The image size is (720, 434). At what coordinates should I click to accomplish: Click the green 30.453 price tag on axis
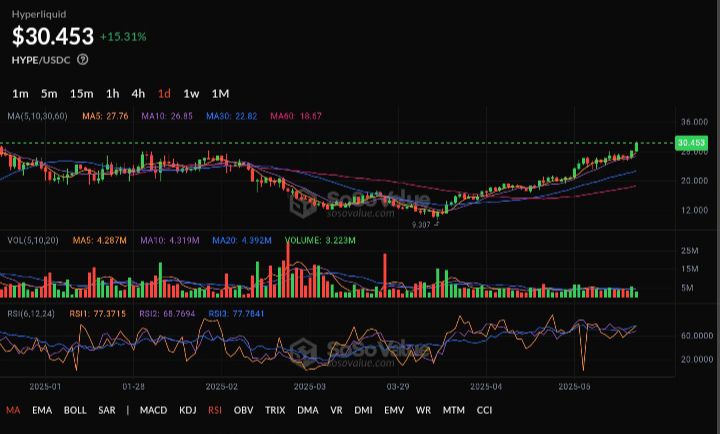coord(691,143)
